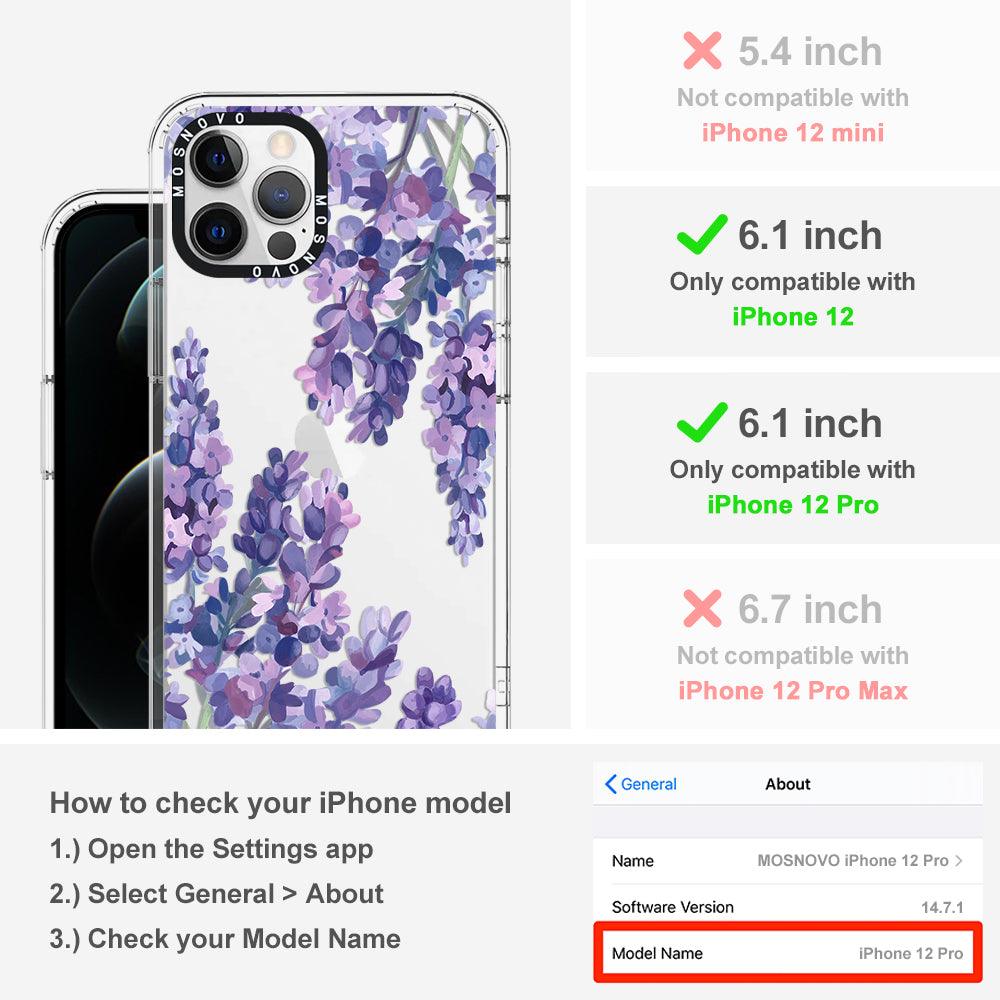Click the MOSNOVO camera ring on the case
The height and width of the screenshot is (1000, 1000).
click(x=249, y=194)
